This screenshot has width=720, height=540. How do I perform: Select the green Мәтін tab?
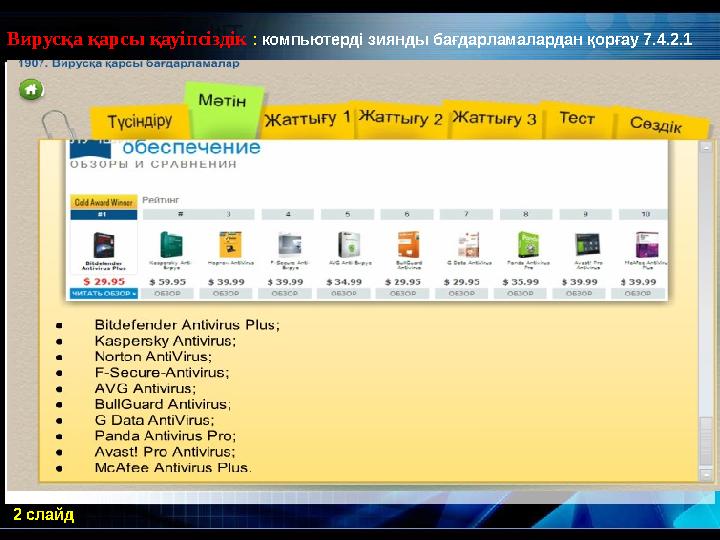(223, 109)
